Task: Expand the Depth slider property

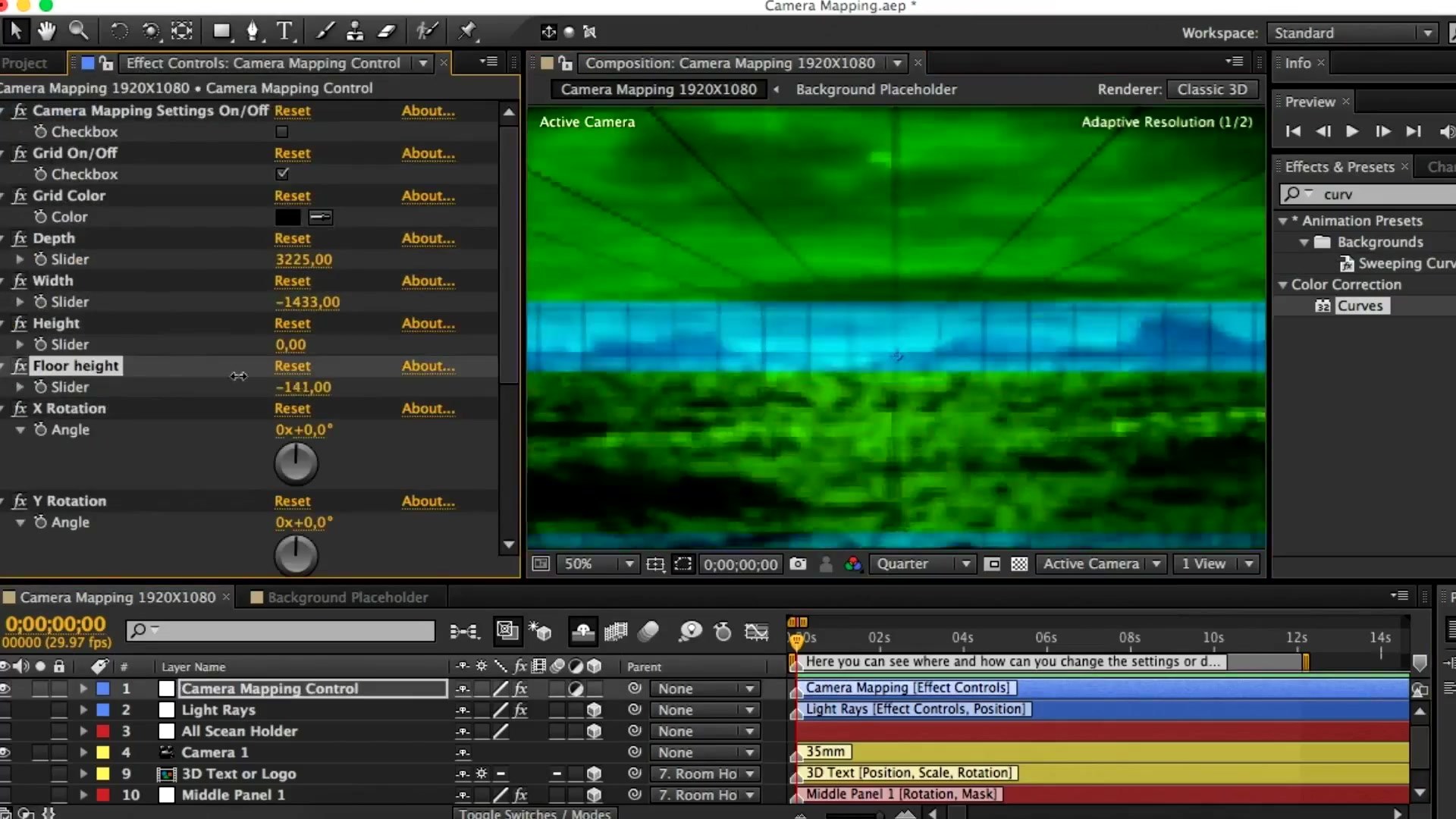Action: [x=20, y=259]
